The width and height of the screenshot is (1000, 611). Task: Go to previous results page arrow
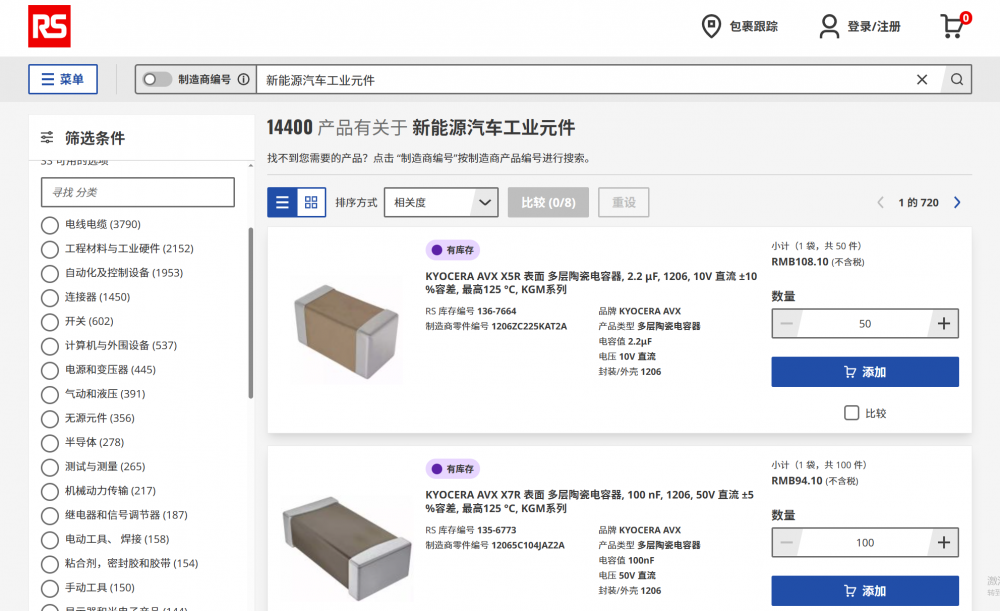click(880, 202)
